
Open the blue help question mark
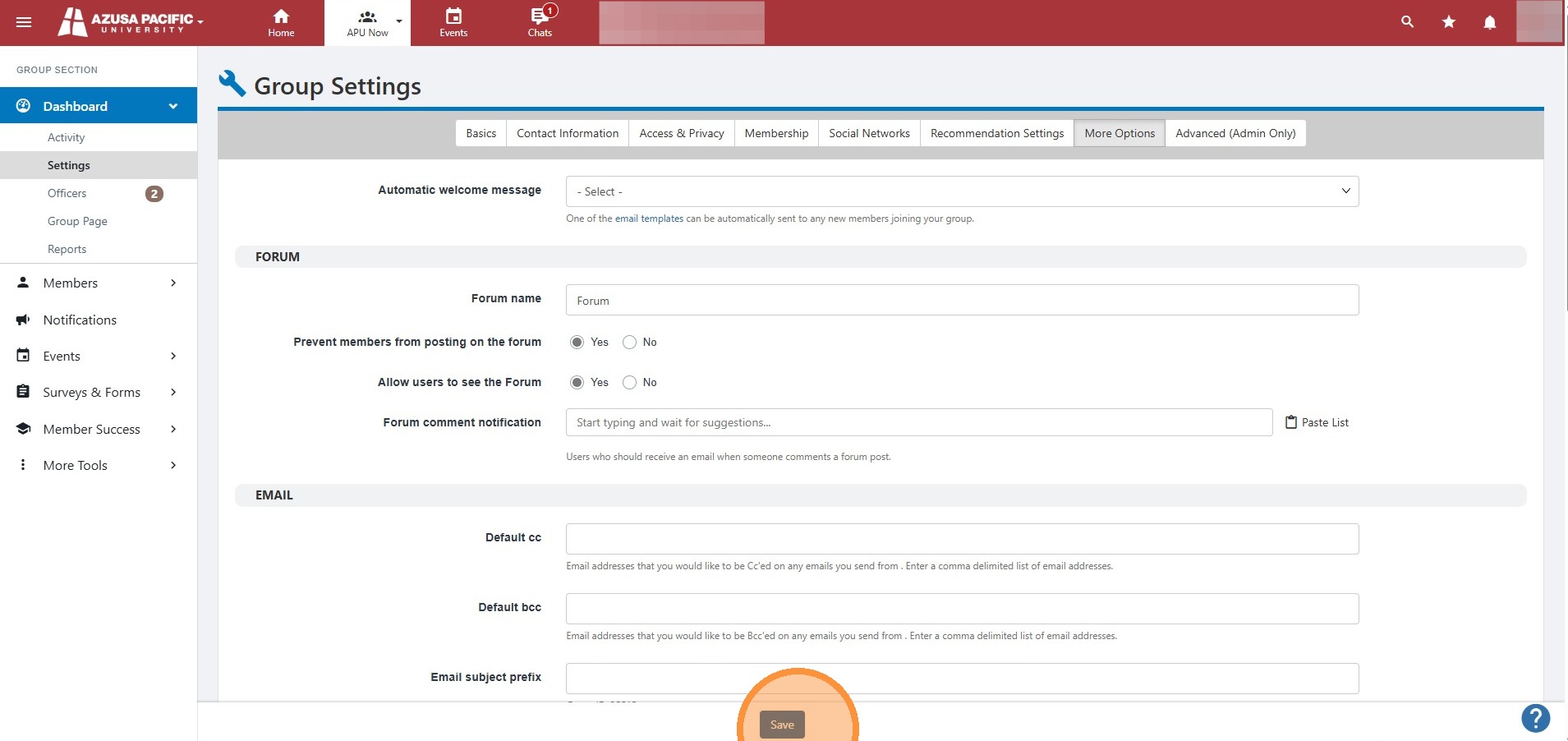[x=1535, y=718]
